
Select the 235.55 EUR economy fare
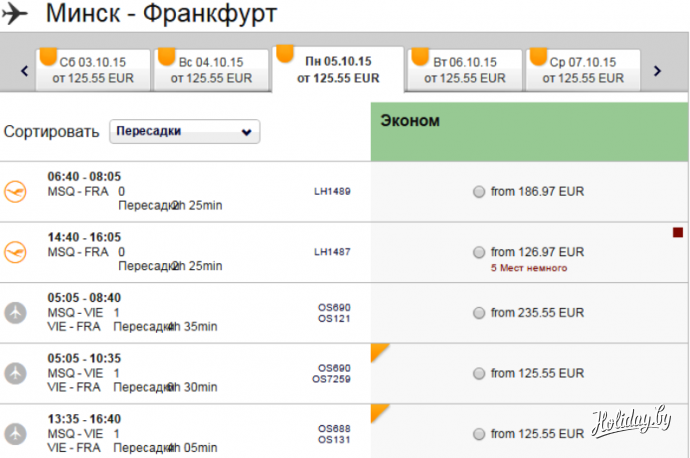click(479, 313)
